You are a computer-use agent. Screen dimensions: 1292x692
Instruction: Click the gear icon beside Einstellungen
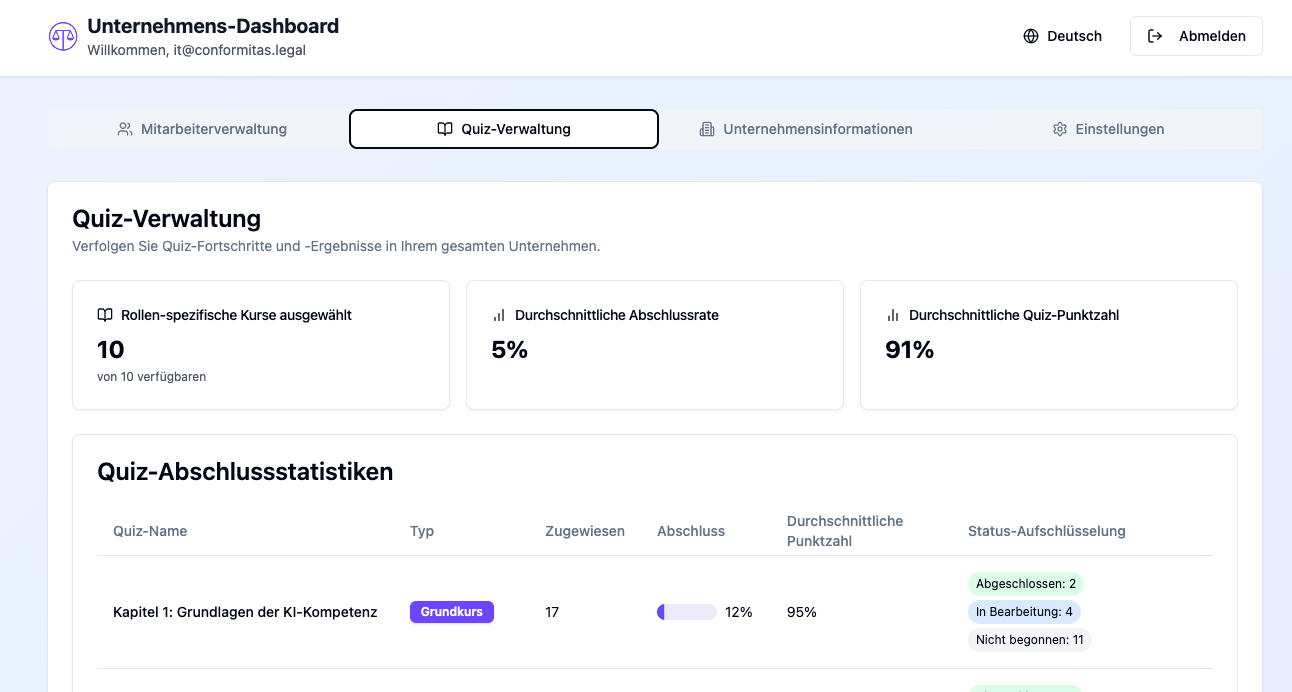1060,129
